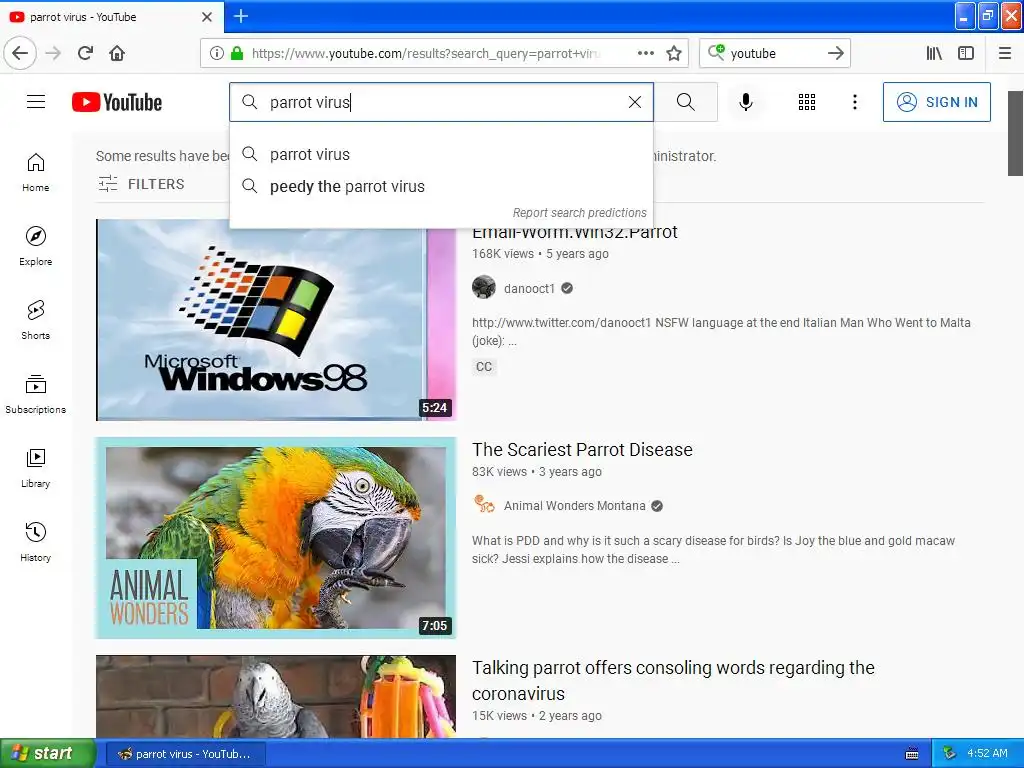Open the FILTERS options

tap(142, 184)
